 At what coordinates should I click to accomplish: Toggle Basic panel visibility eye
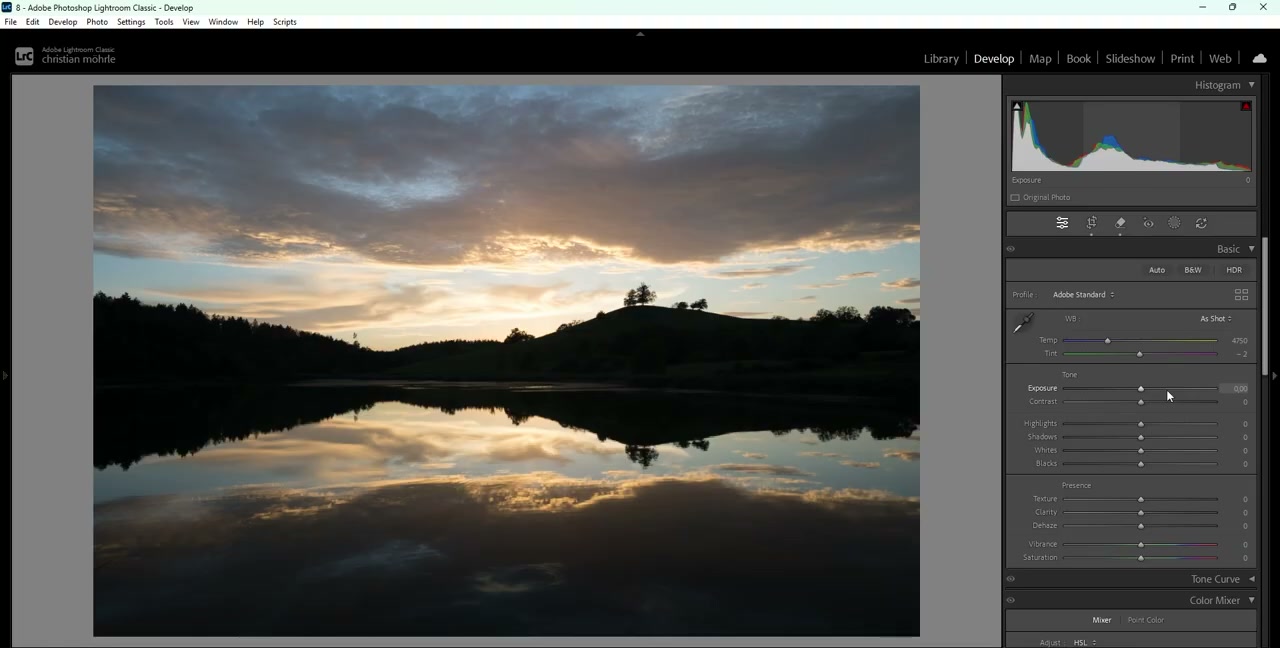(1010, 249)
